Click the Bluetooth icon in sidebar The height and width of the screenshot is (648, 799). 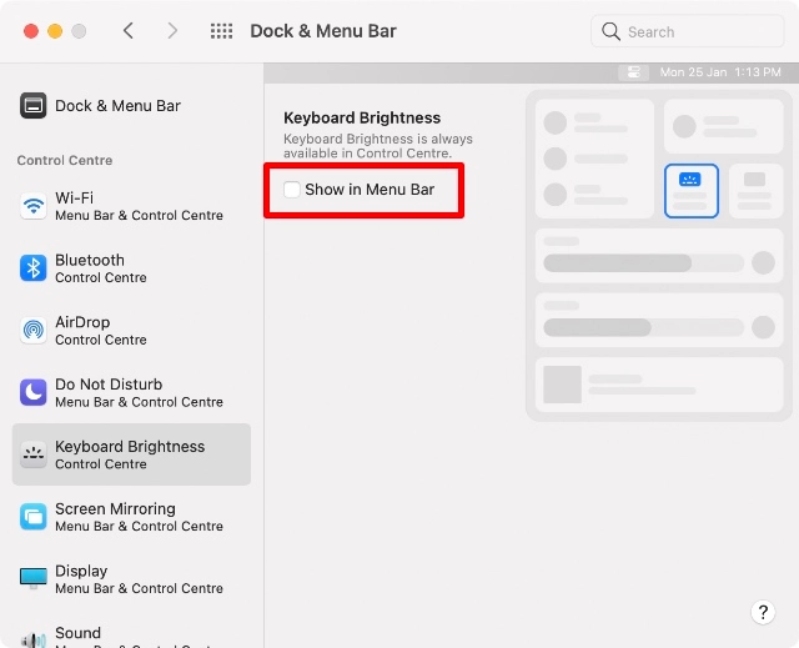(33, 268)
